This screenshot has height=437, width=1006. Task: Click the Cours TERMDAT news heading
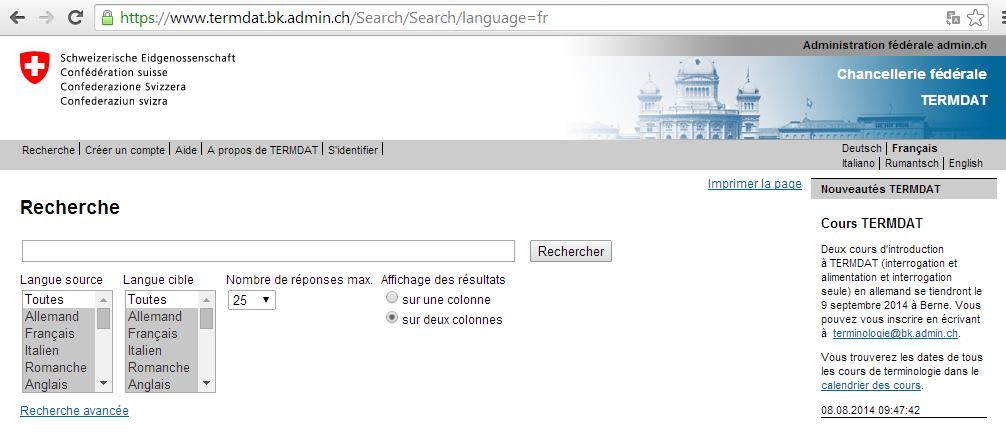pyautogui.click(x=871, y=224)
